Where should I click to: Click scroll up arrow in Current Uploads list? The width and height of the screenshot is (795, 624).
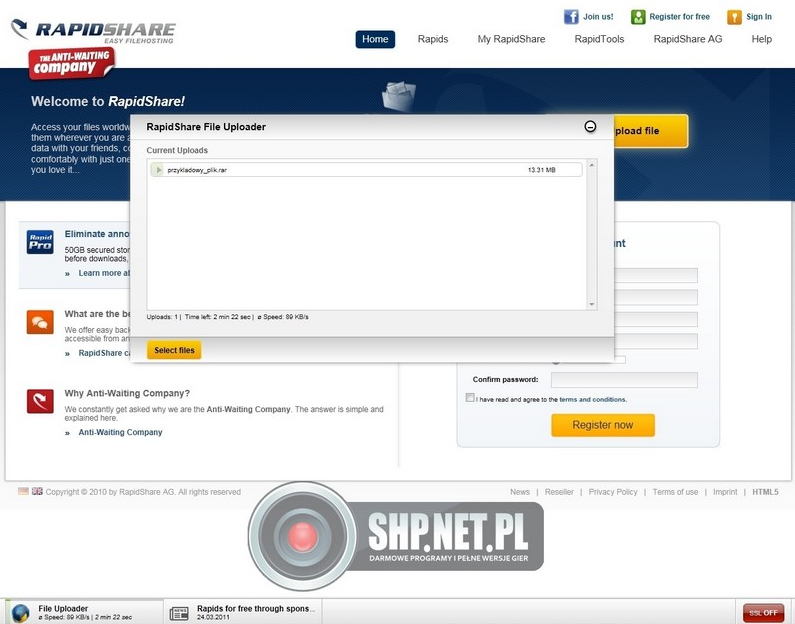(591, 165)
